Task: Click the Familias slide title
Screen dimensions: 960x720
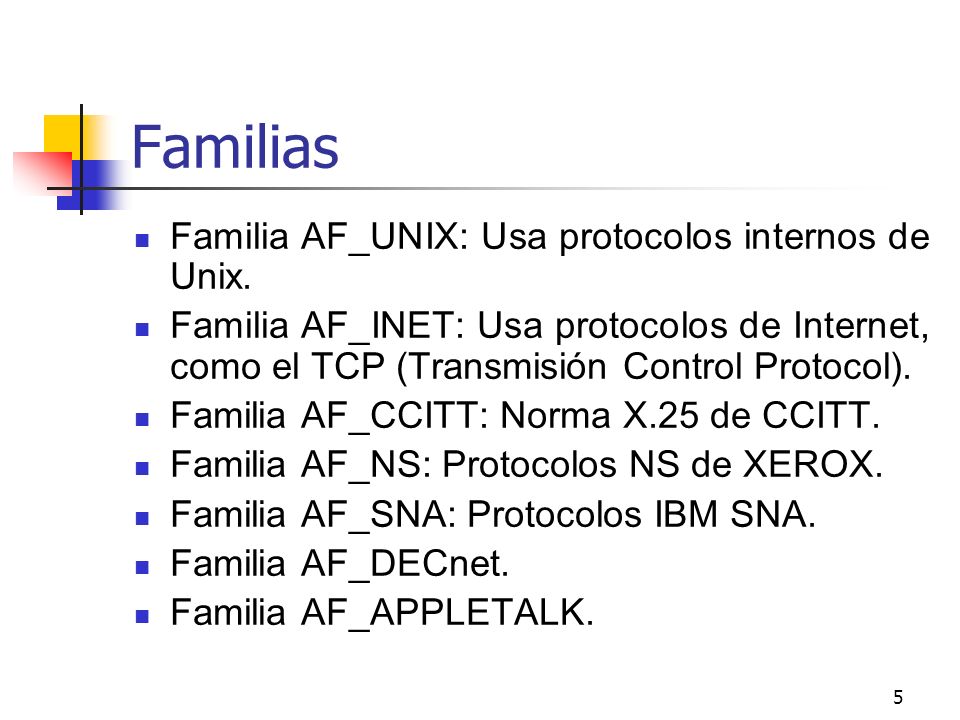Action: (235, 146)
